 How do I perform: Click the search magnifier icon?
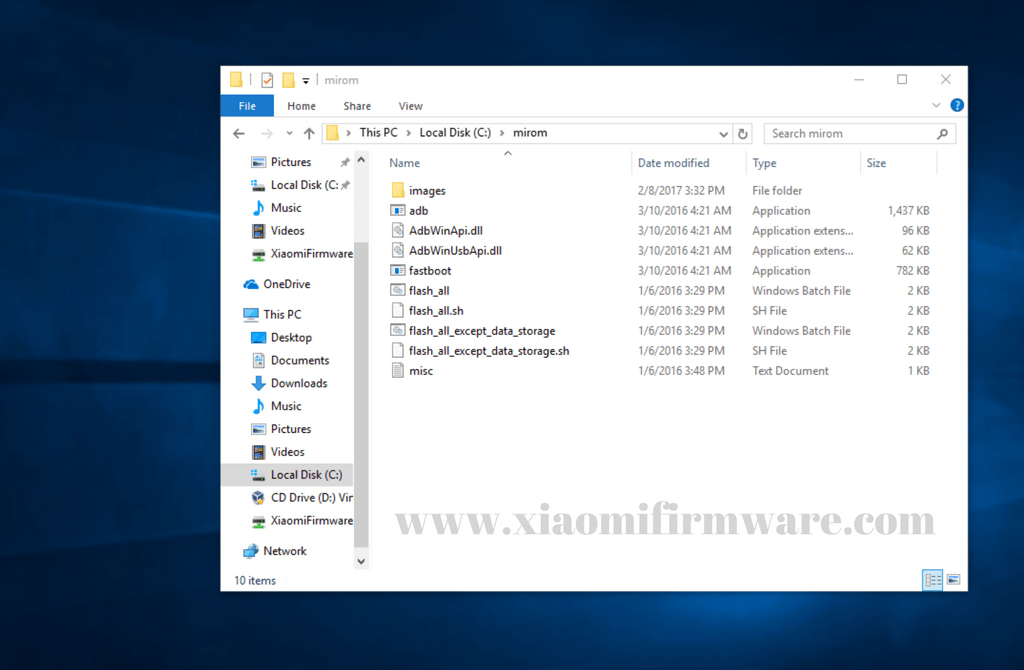[942, 134]
